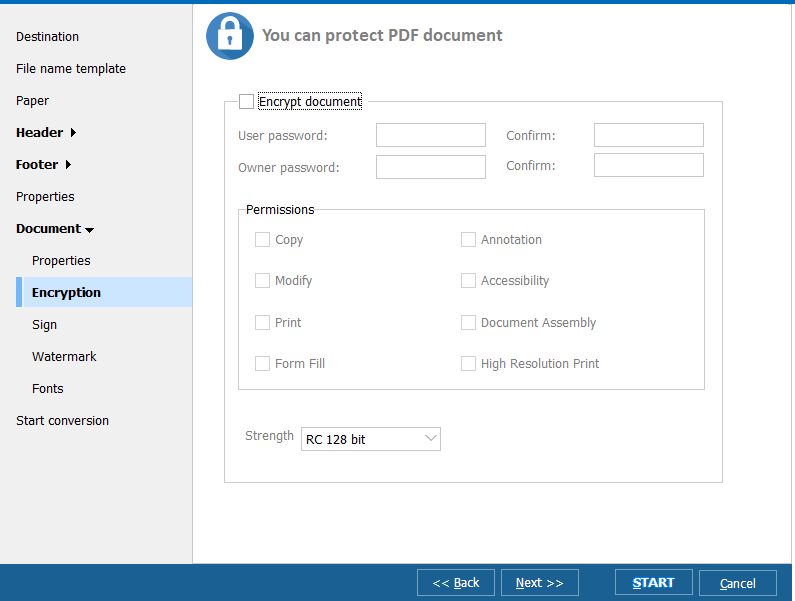Image resolution: width=795 pixels, height=601 pixels.
Task: Expand the Footer section in sidebar
Action: tap(43, 165)
